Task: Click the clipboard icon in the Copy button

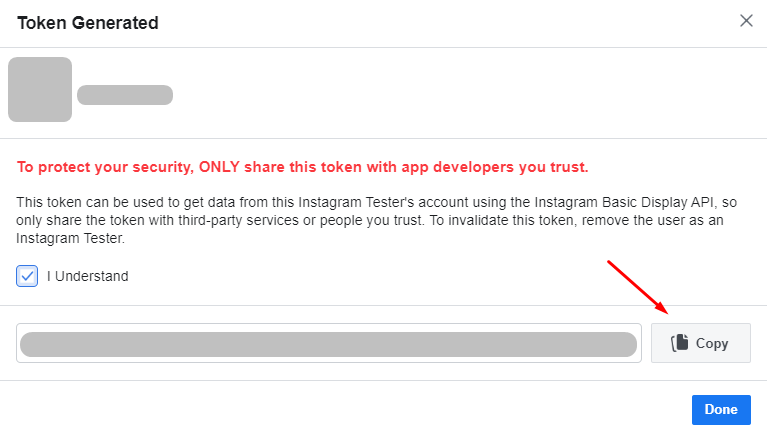Action: [x=680, y=343]
